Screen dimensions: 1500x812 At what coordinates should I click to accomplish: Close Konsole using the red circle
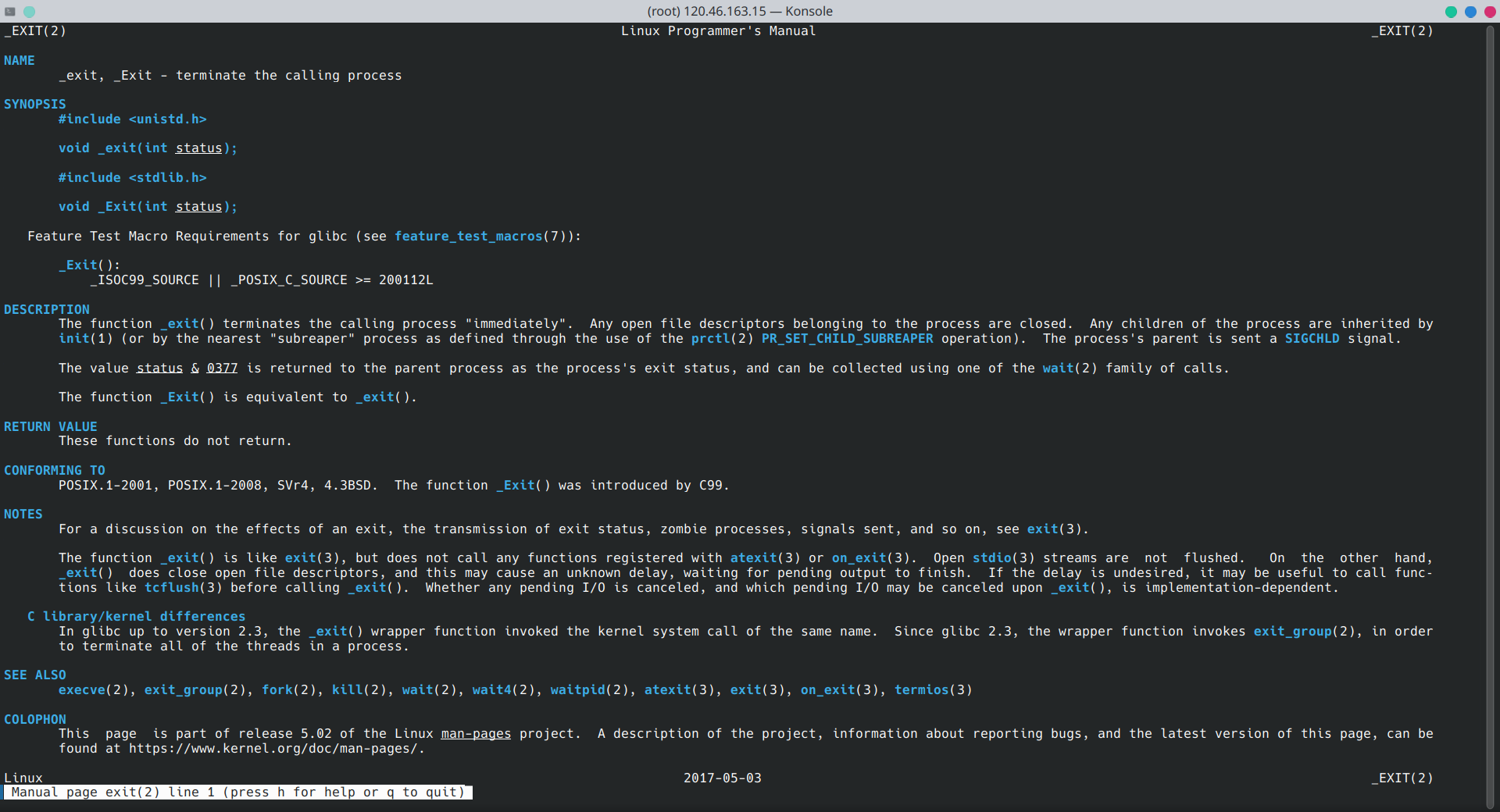pos(1489,12)
